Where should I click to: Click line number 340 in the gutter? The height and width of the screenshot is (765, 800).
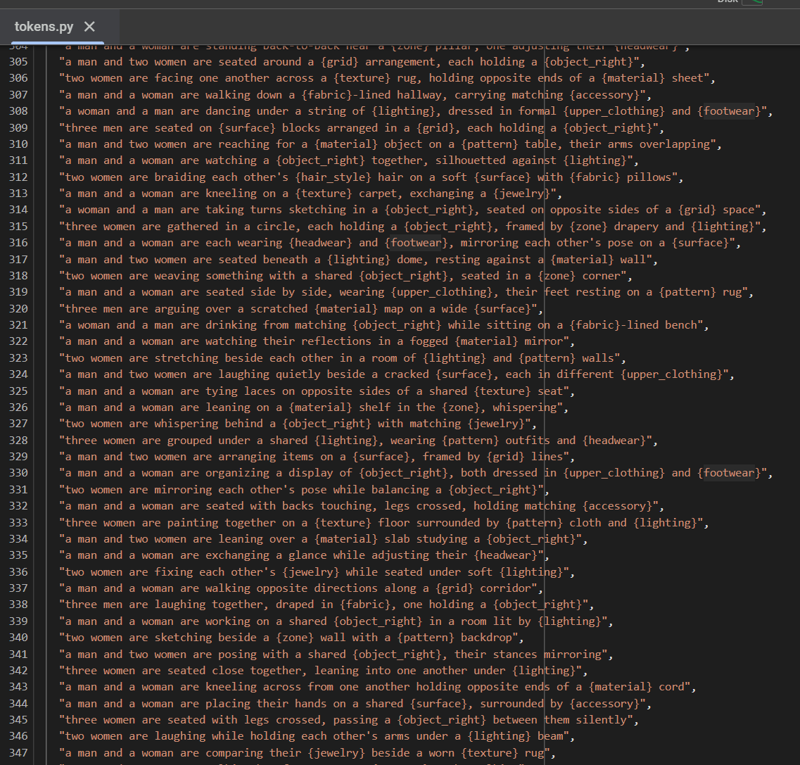[18, 638]
